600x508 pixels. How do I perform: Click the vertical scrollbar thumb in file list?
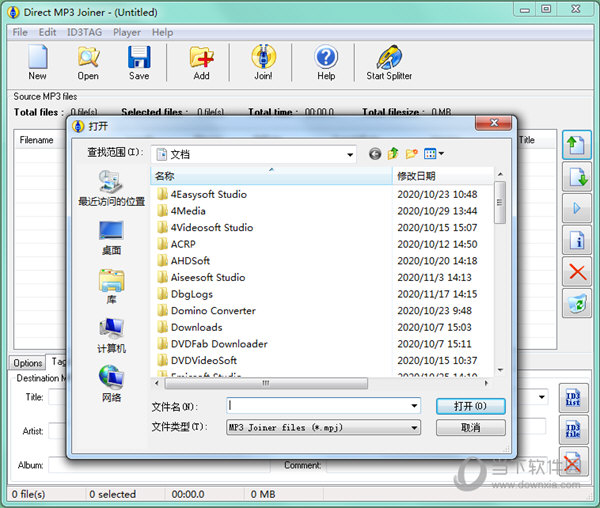pos(499,202)
